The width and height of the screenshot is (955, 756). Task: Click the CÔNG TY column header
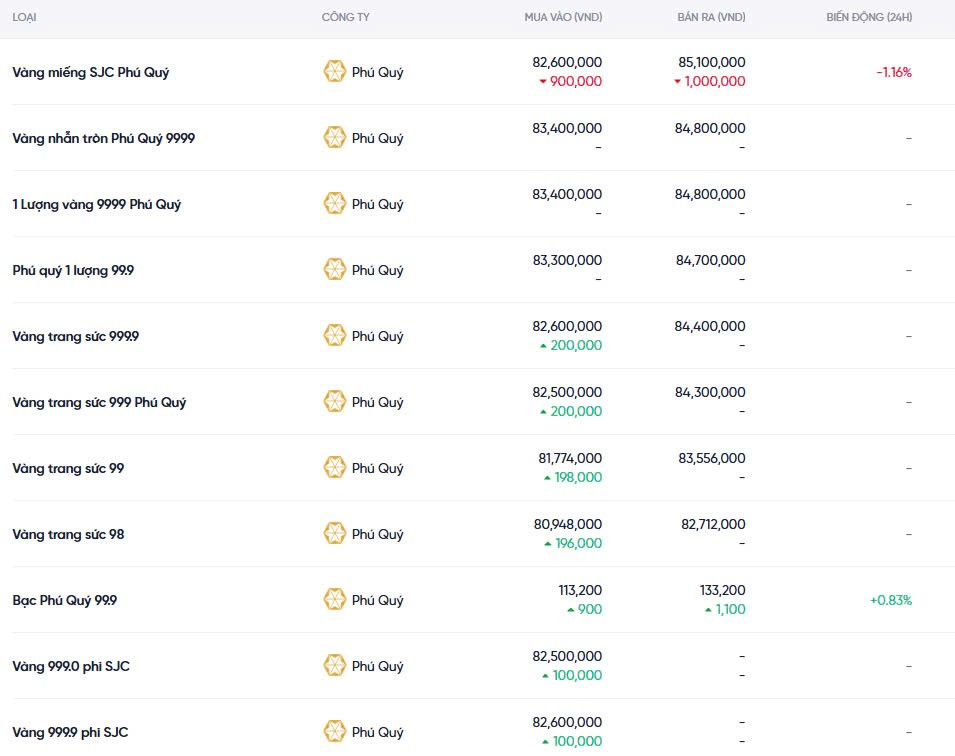[343, 18]
